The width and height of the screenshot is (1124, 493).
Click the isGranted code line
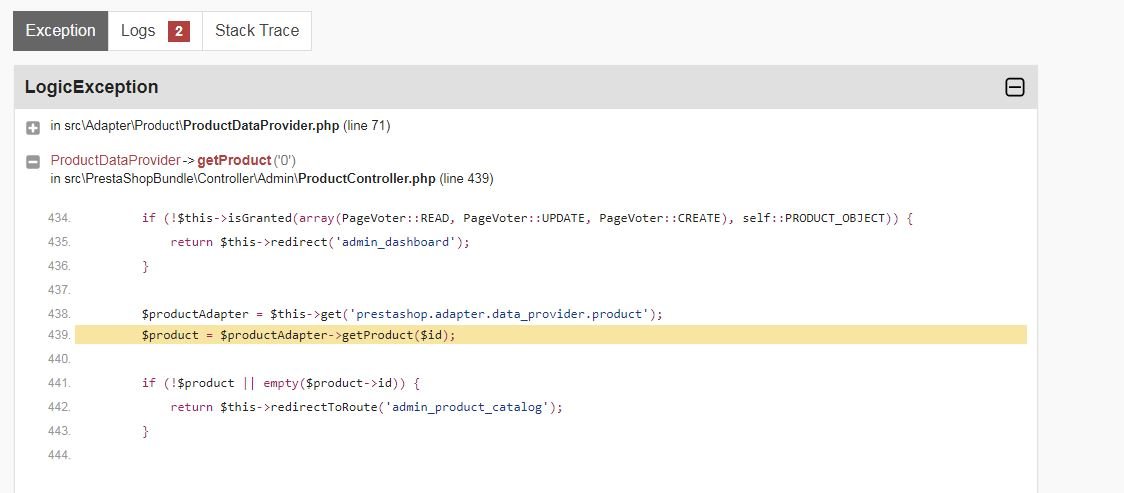point(527,218)
